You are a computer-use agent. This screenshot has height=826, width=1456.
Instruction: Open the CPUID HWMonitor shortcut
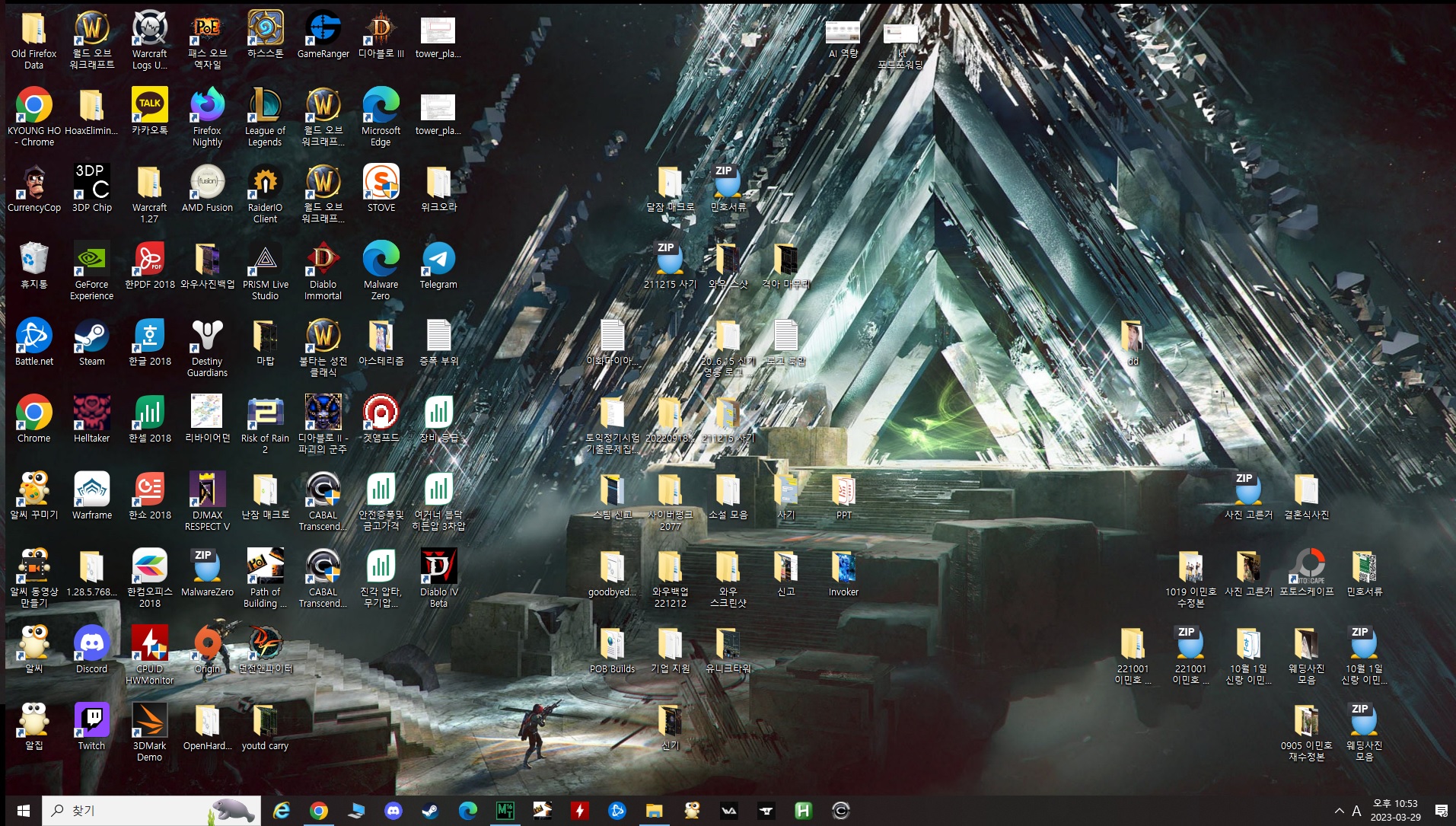click(149, 655)
